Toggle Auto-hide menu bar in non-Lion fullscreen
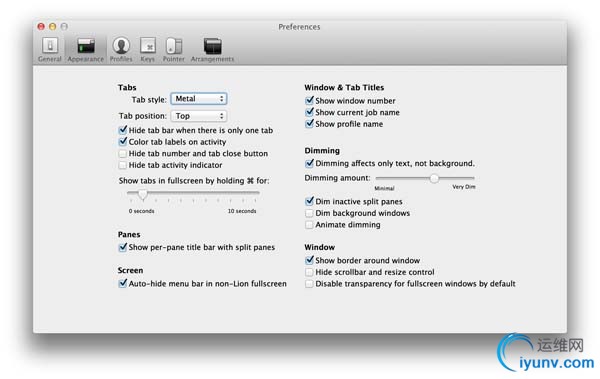The height and width of the screenshot is (379, 600). [123, 284]
